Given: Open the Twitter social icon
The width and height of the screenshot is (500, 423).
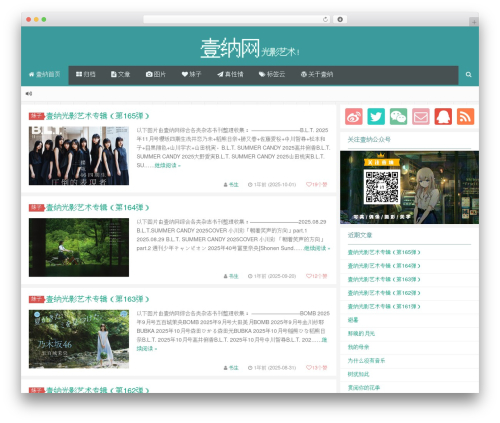Looking at the screenshot, I should coord(376,116).
